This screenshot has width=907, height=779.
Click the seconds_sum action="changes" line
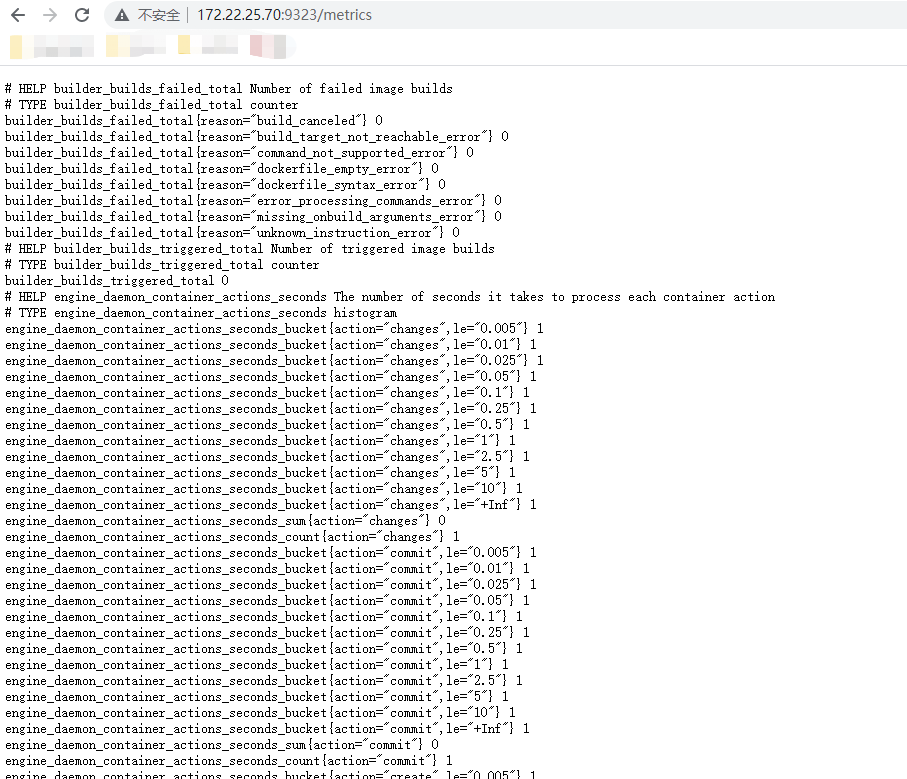click(225, 520)
